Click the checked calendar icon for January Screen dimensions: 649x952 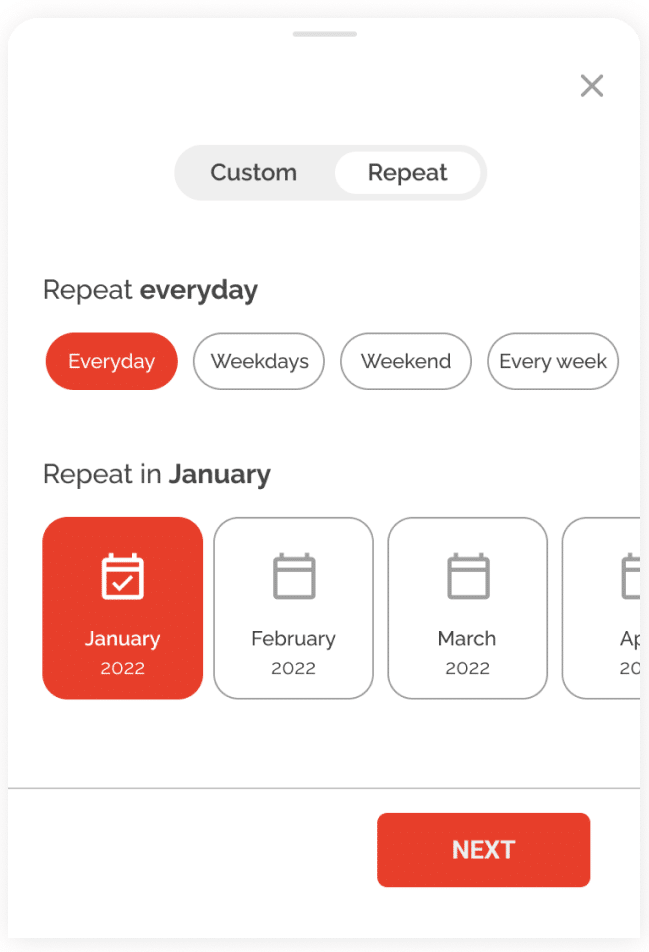(x=123, y=577)
